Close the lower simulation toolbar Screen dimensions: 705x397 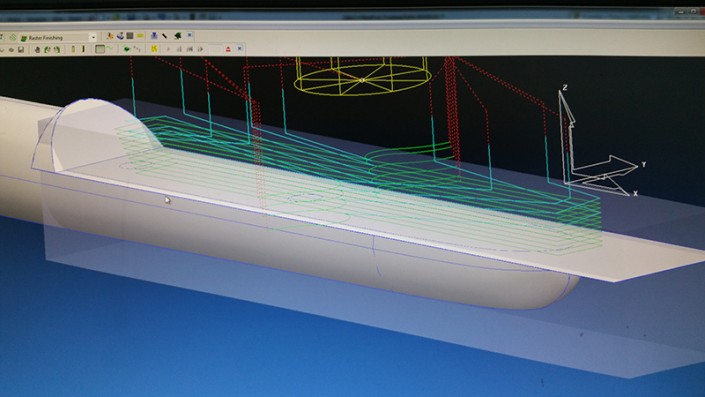[x=239, y=48]
